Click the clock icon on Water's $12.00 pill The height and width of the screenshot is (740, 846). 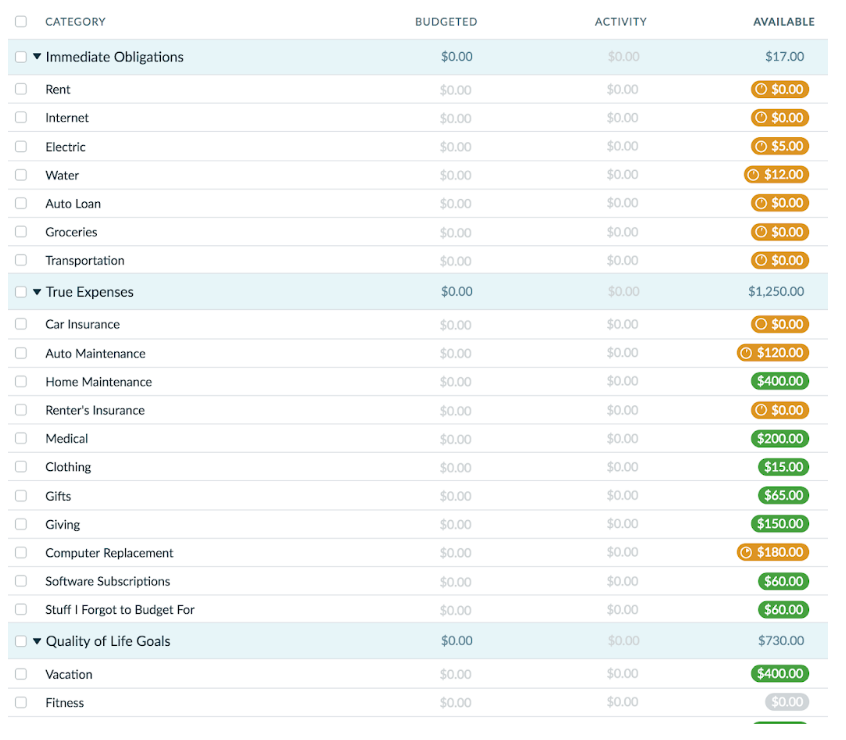[x=752, y=174]
